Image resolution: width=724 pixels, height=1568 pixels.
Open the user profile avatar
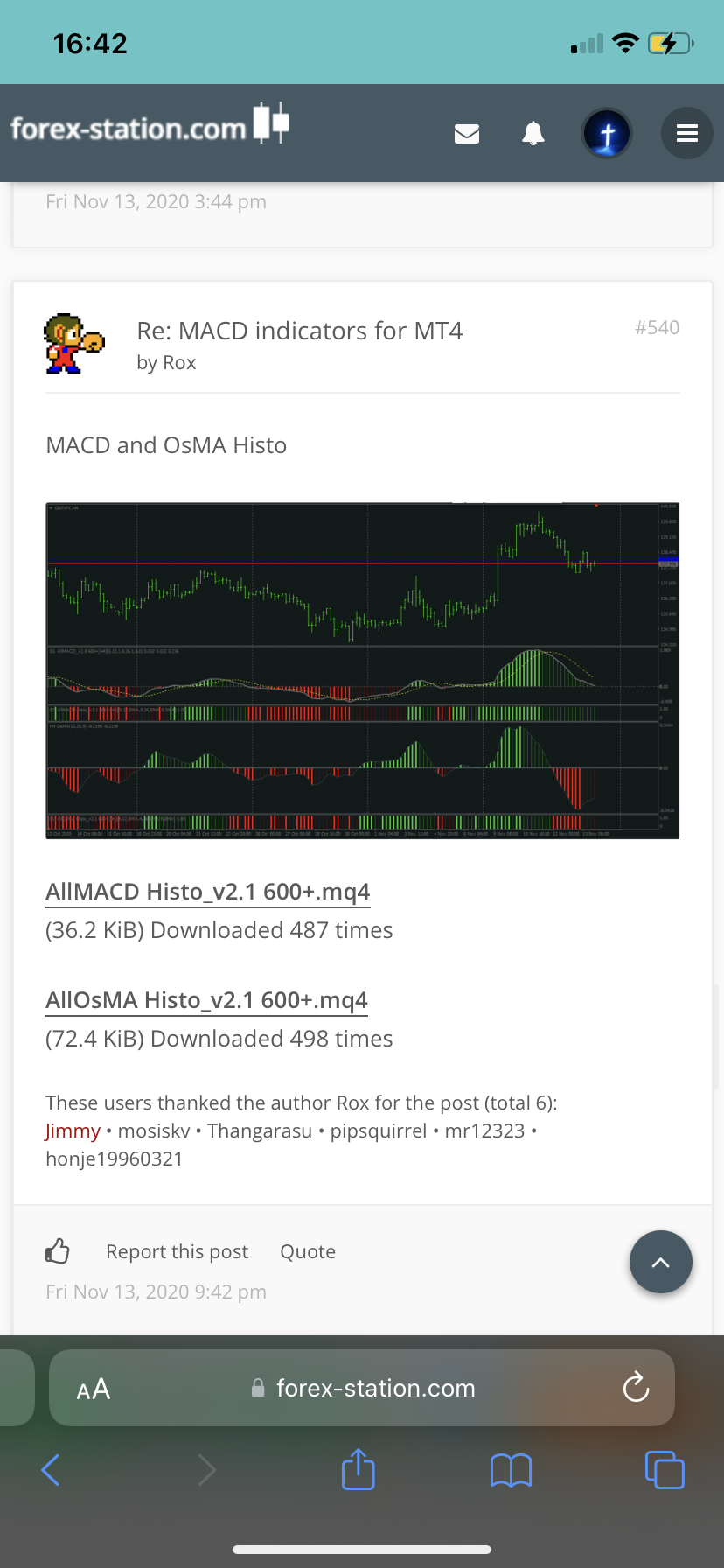(x=607, y=133)
